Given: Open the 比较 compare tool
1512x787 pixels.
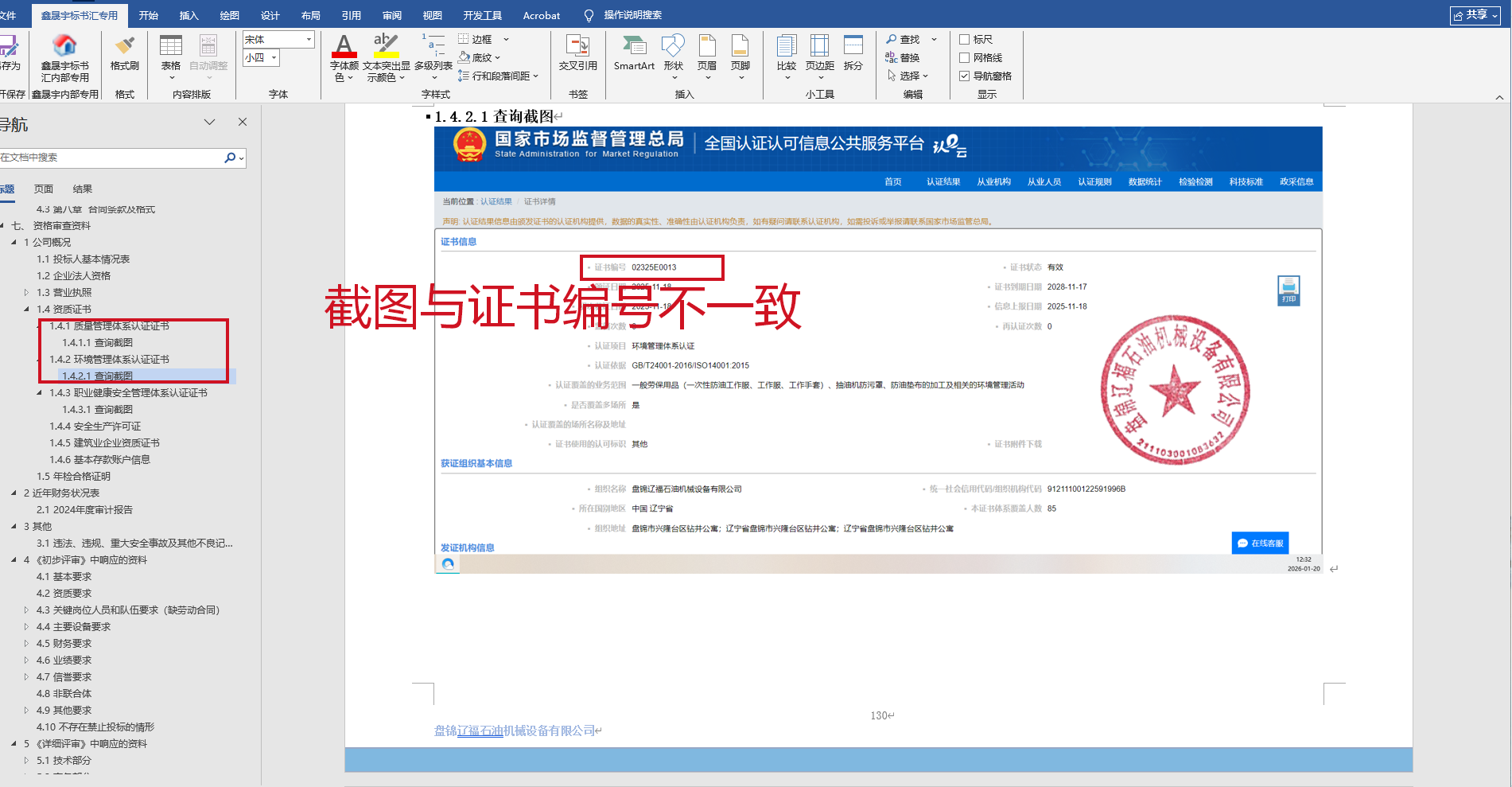Looking at the screenshot, I should [787, 56].
